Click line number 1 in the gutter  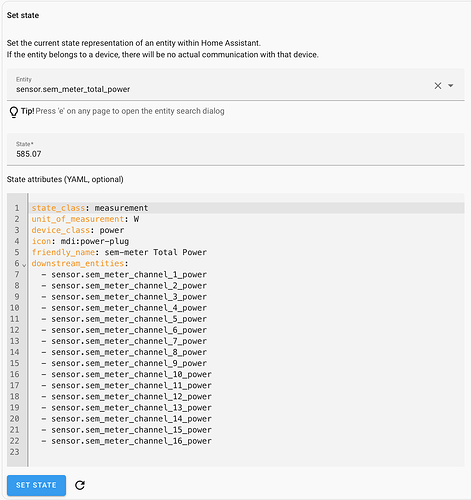(x=17, y=208)
